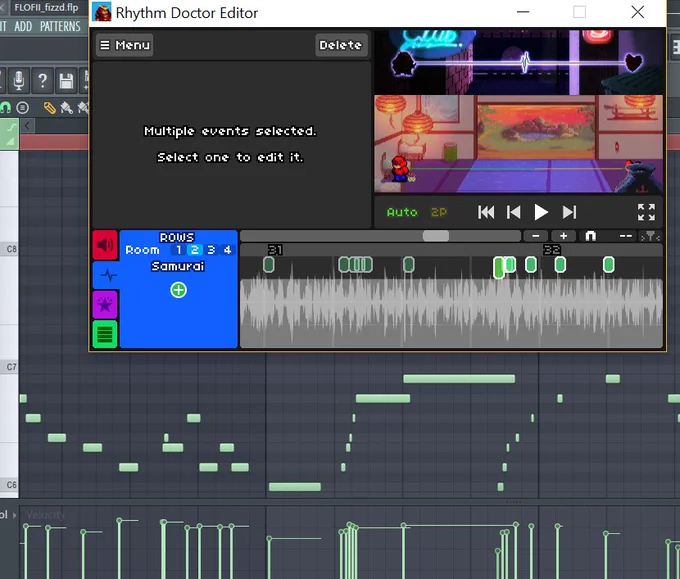Screen dimensions: 680x579
Task: Toggle the timeline magnet snap icon
Action: (x=591, y=236)
